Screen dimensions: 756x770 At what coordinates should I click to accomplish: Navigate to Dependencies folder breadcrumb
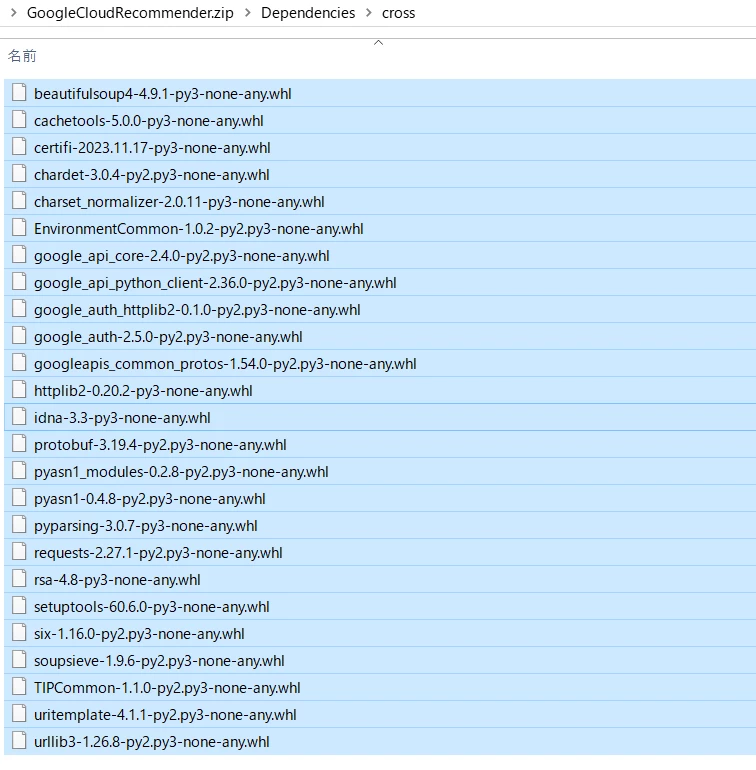pos(308,13)
